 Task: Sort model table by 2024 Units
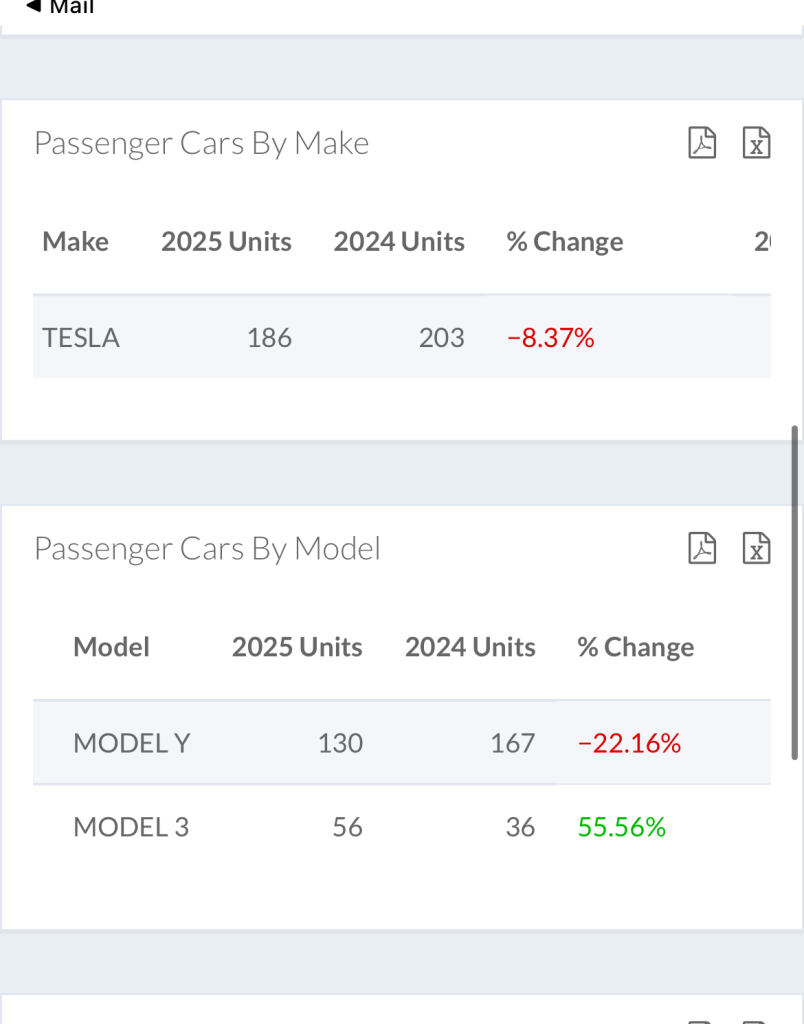tap(470, 647)
